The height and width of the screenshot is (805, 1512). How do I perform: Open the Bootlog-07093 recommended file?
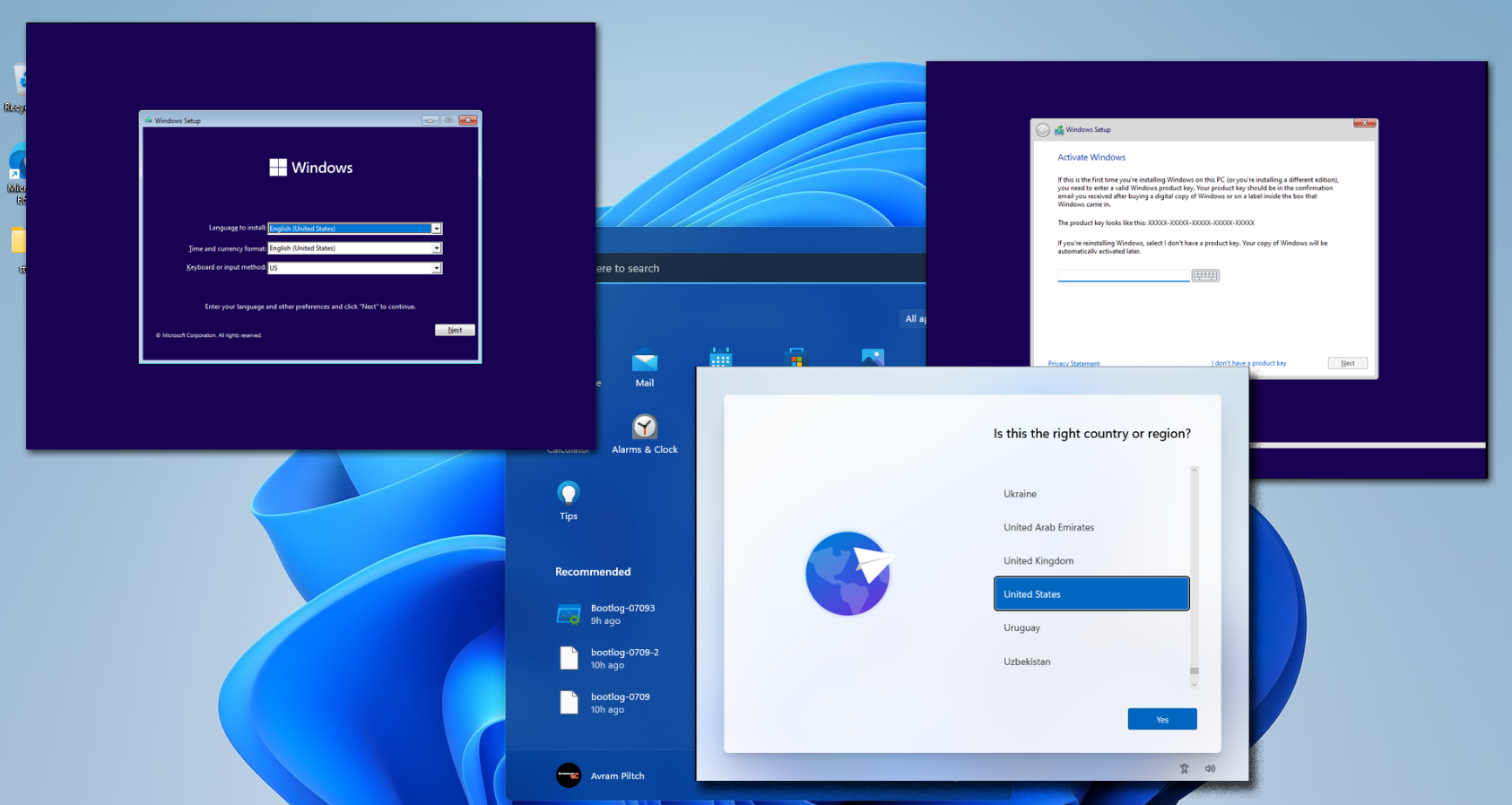pos(622,614)
